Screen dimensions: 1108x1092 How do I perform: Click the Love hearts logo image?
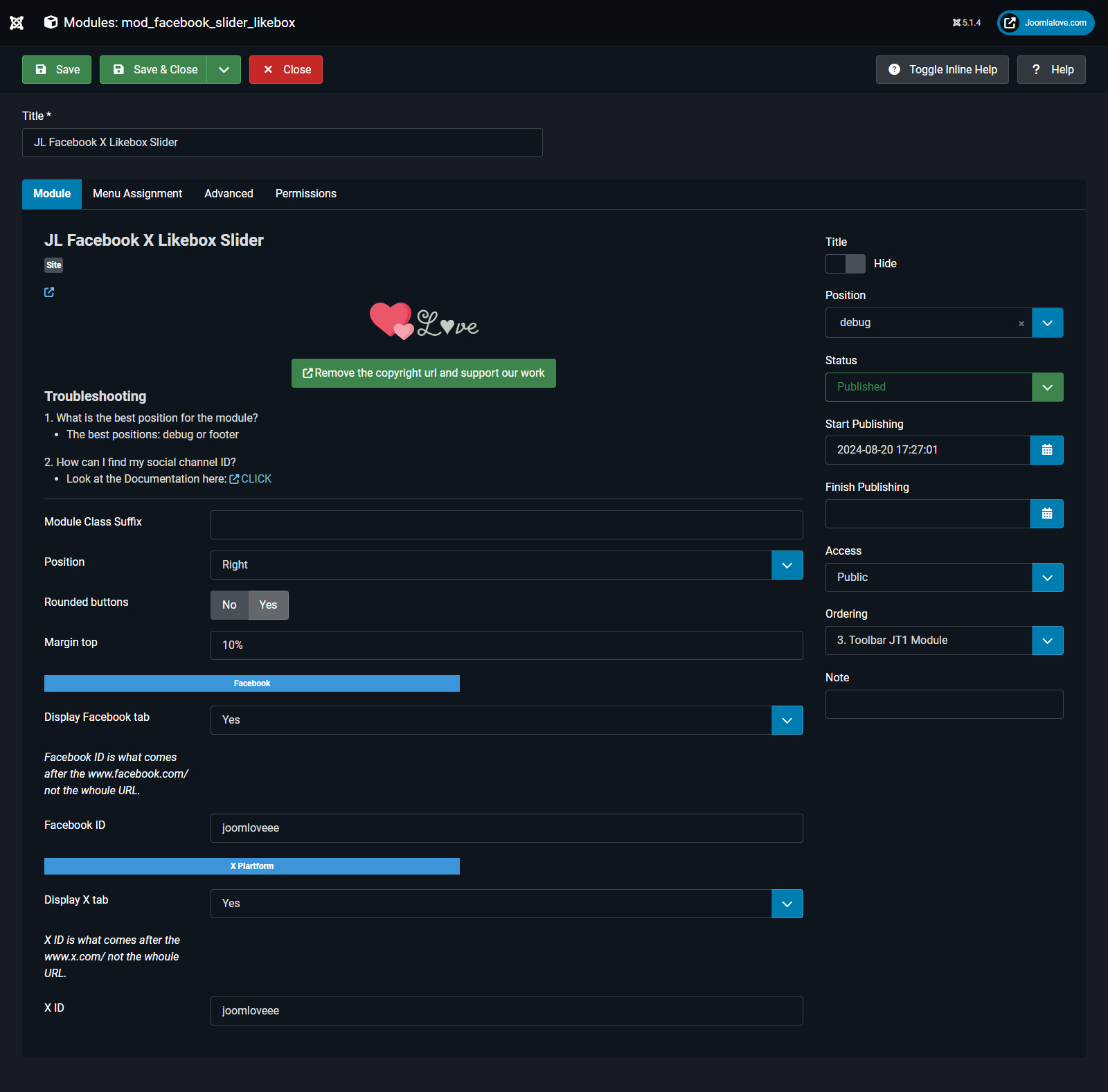tap(423, 321)
